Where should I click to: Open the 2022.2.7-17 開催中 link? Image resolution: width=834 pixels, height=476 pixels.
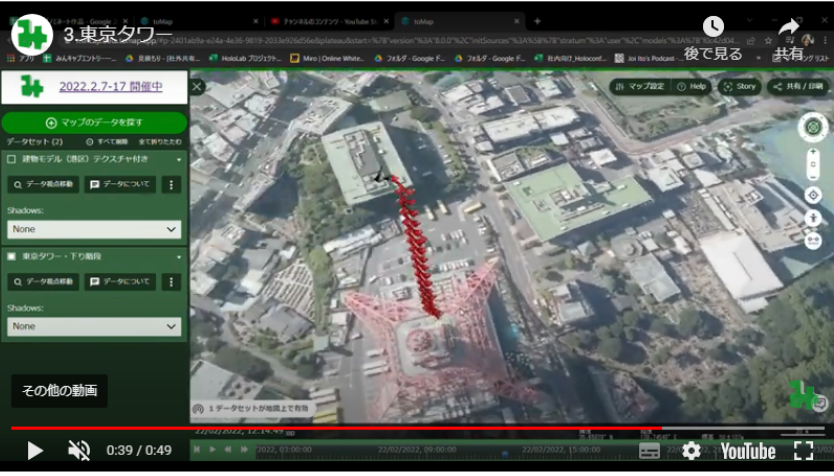tap(111, 87)
